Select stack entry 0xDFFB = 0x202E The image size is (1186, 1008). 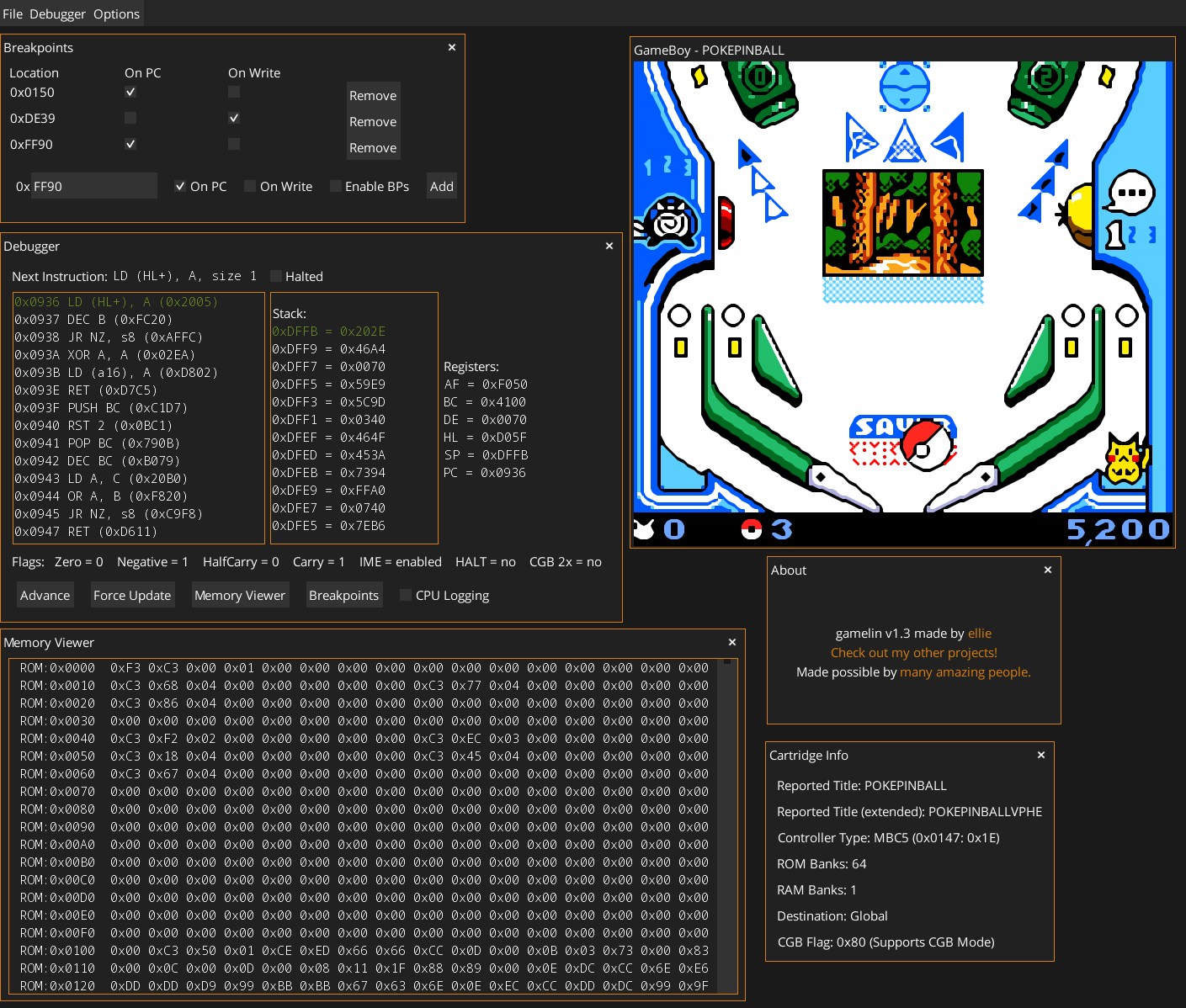(x=328, y=331)
